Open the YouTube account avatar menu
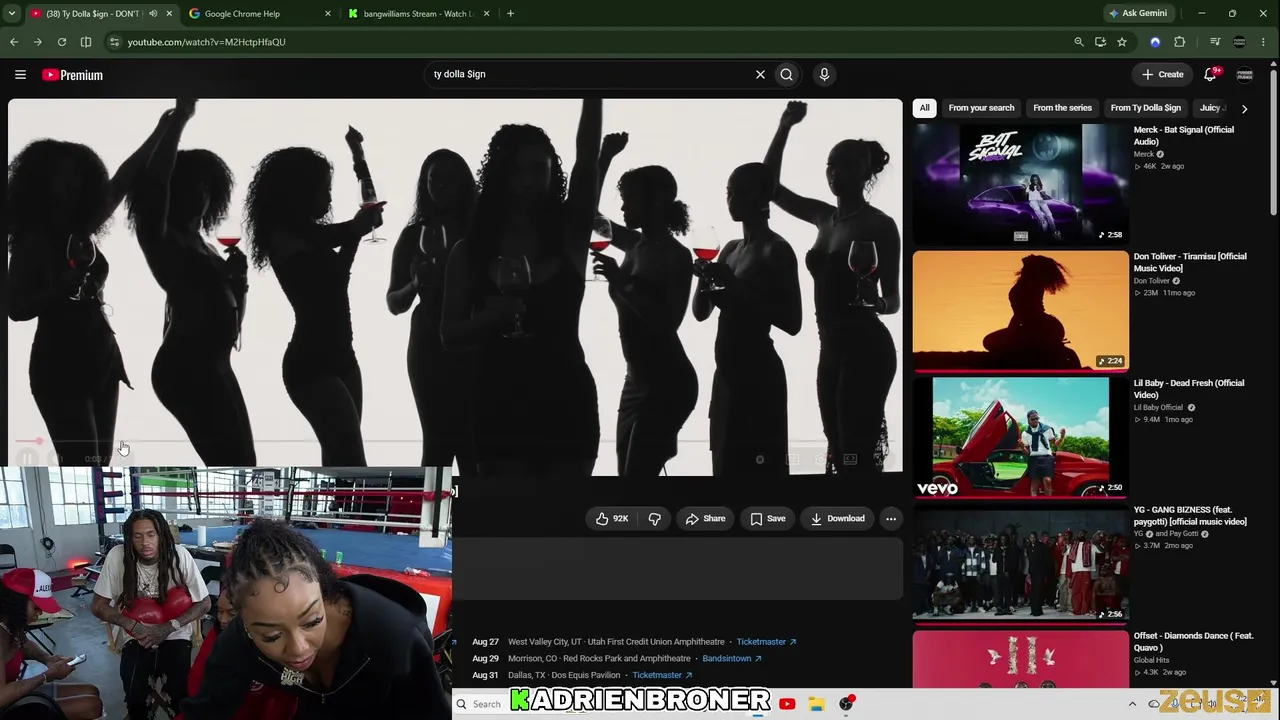Image resolution: width=1280 pixels, height=720 pixels. click(x=1245, y=74)
